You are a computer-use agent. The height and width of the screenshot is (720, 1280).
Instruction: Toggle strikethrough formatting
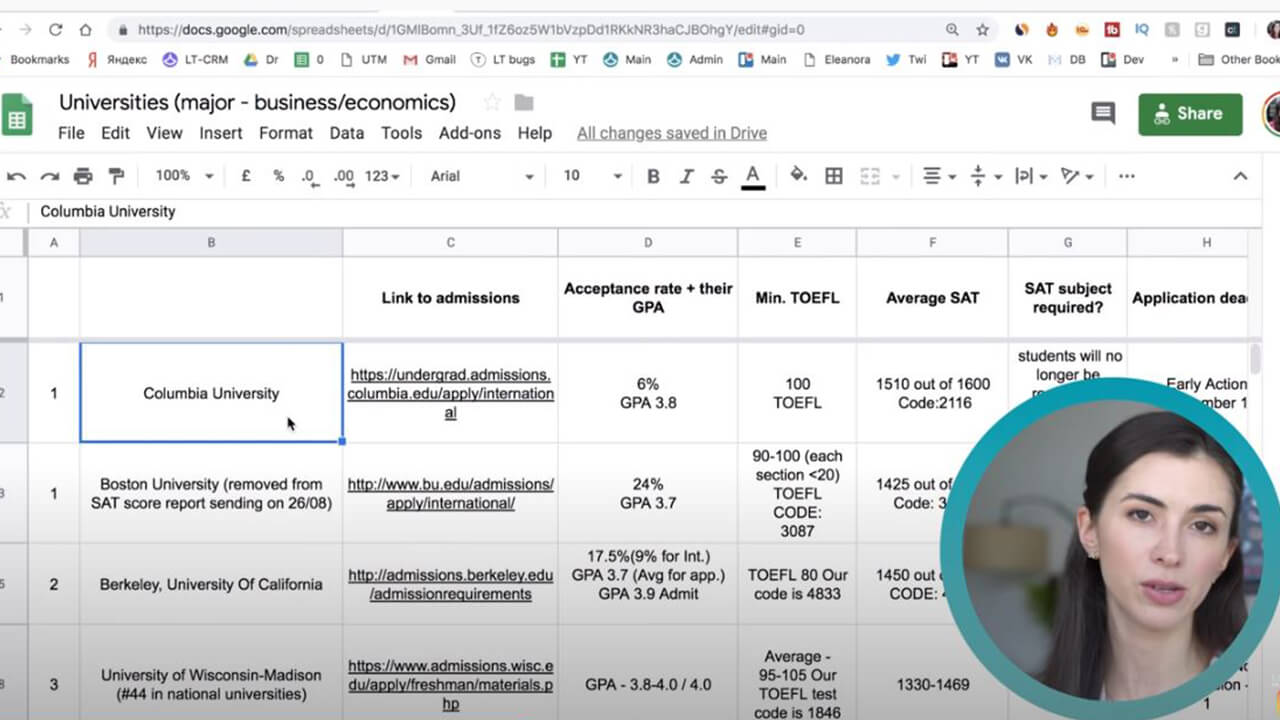pyautogui.click(x=719, y=176)
